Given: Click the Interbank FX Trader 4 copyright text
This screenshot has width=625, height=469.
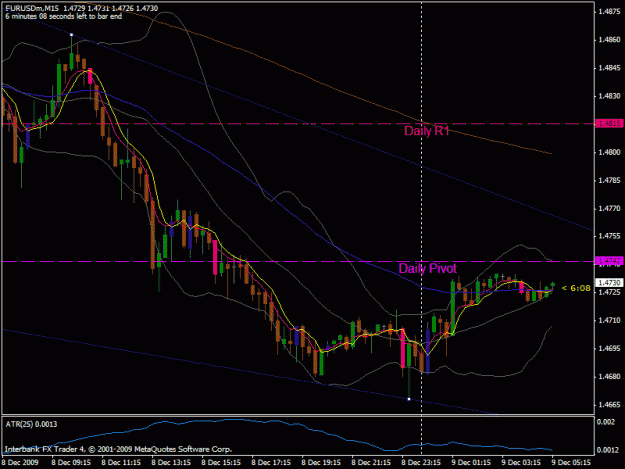Looking at the screenshot, I should coord(118,449).
